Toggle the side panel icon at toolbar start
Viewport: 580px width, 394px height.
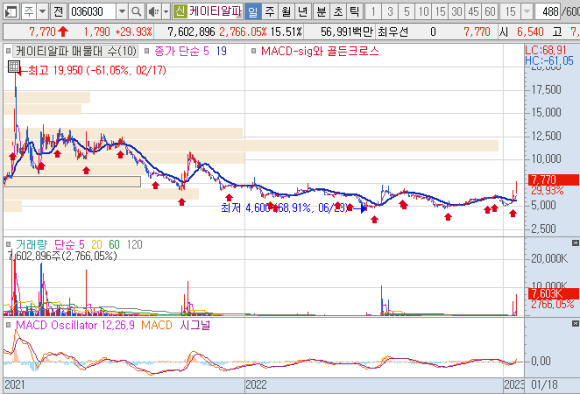click(x=11, y=12)
